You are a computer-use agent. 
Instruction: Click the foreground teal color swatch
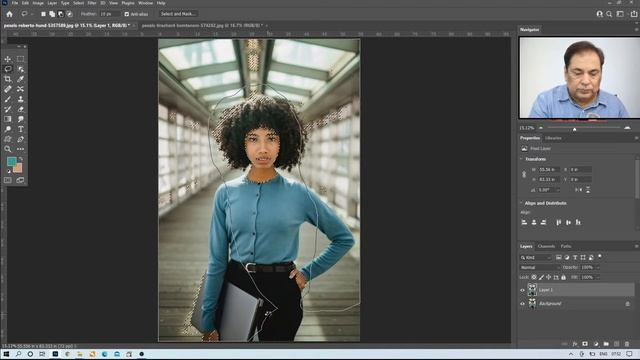coord(11,162)
